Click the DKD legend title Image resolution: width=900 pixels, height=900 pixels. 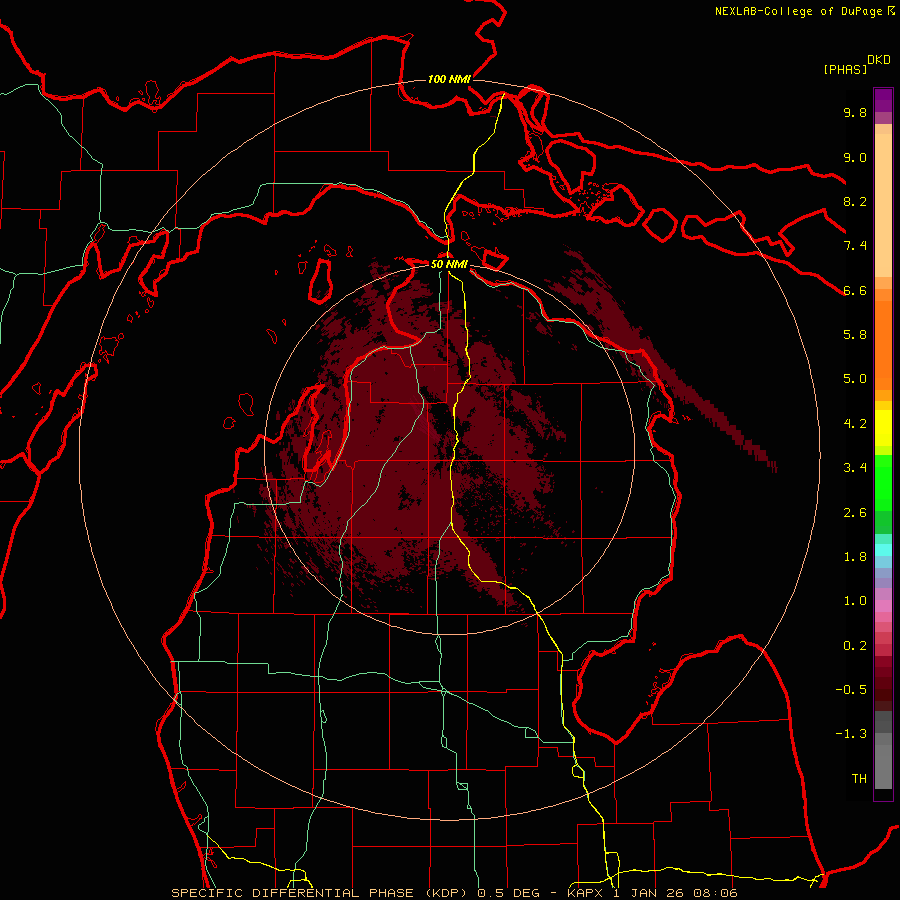[x=879, y=60]
